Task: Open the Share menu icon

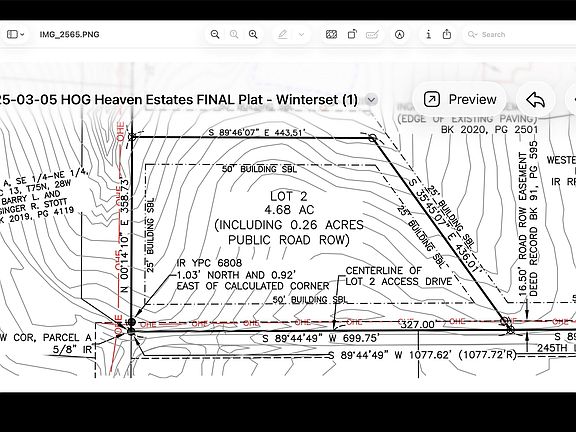Action: point(447,35)
